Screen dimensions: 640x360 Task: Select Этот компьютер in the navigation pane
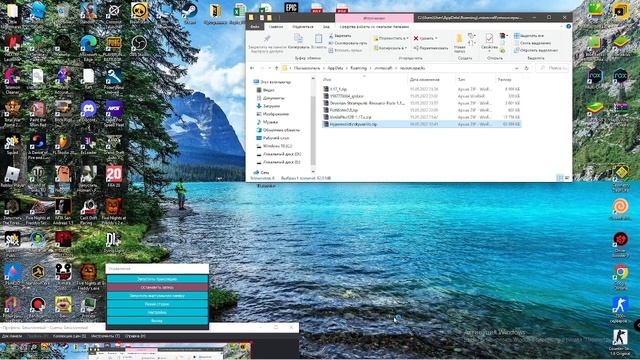tap(273, 82)
